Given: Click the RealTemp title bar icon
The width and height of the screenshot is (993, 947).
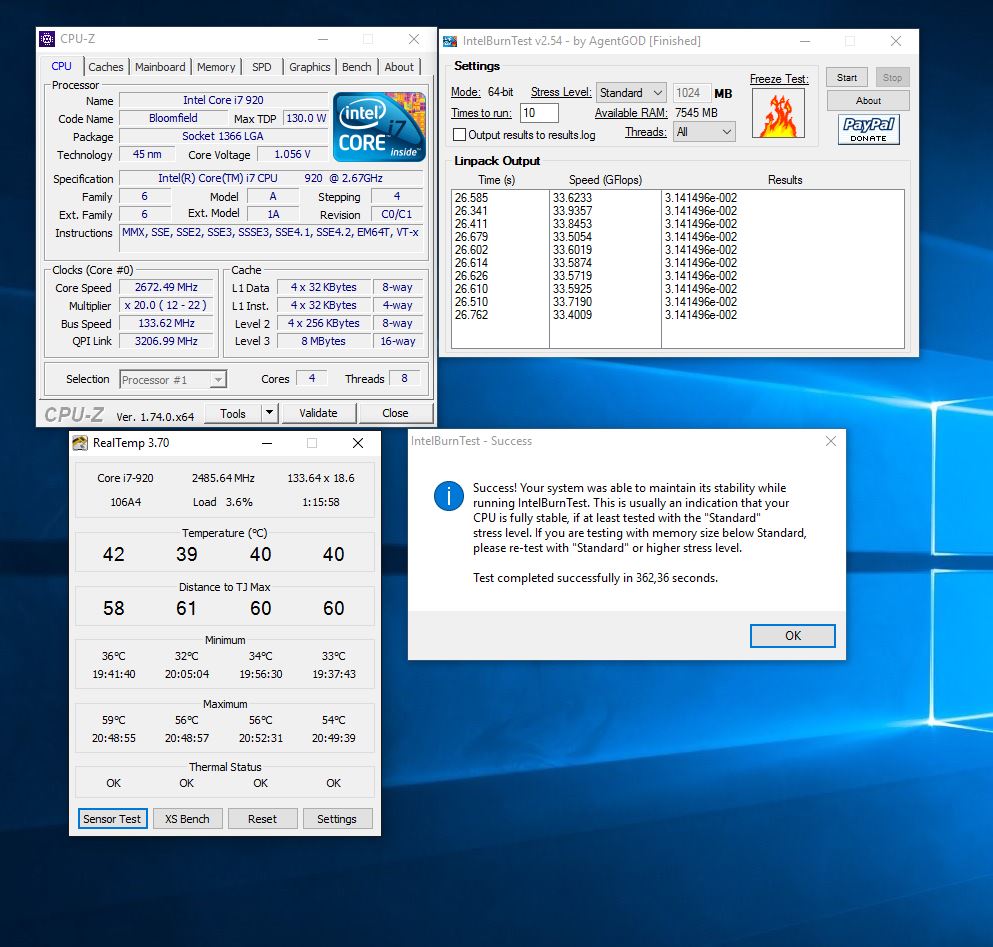Looking at the screenshot, I should (80, 443).
